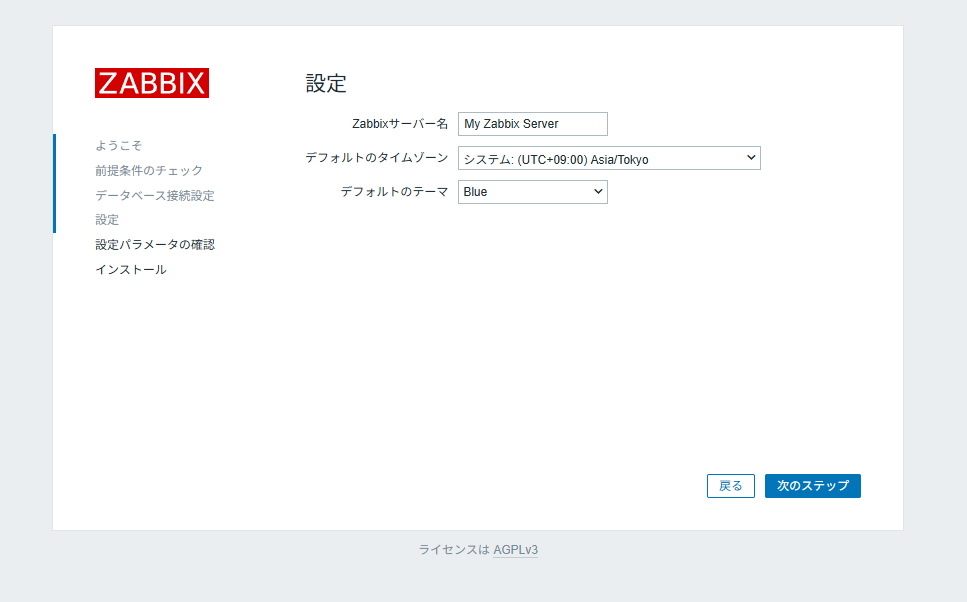967x602 pixels.
Task: Open the AGPLv3 license link
Action: click(515, 549)
